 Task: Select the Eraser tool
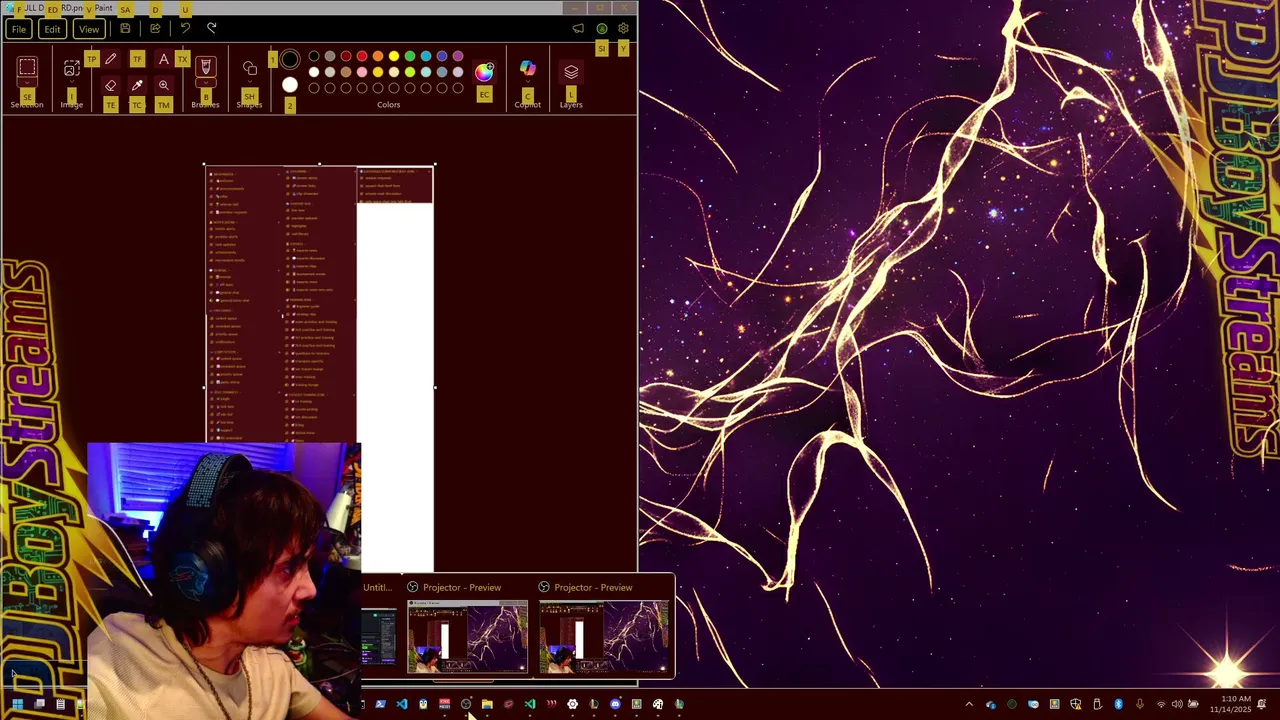[x=110, y=85]
